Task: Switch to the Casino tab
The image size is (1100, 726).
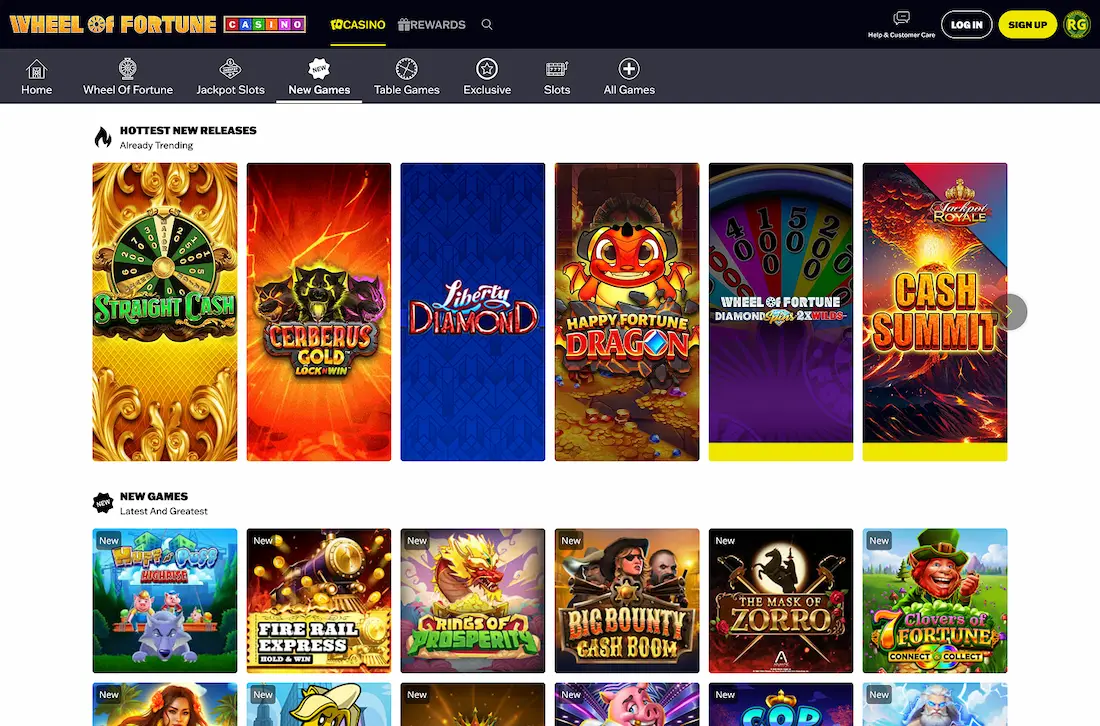Action: [x=357, y=25]
